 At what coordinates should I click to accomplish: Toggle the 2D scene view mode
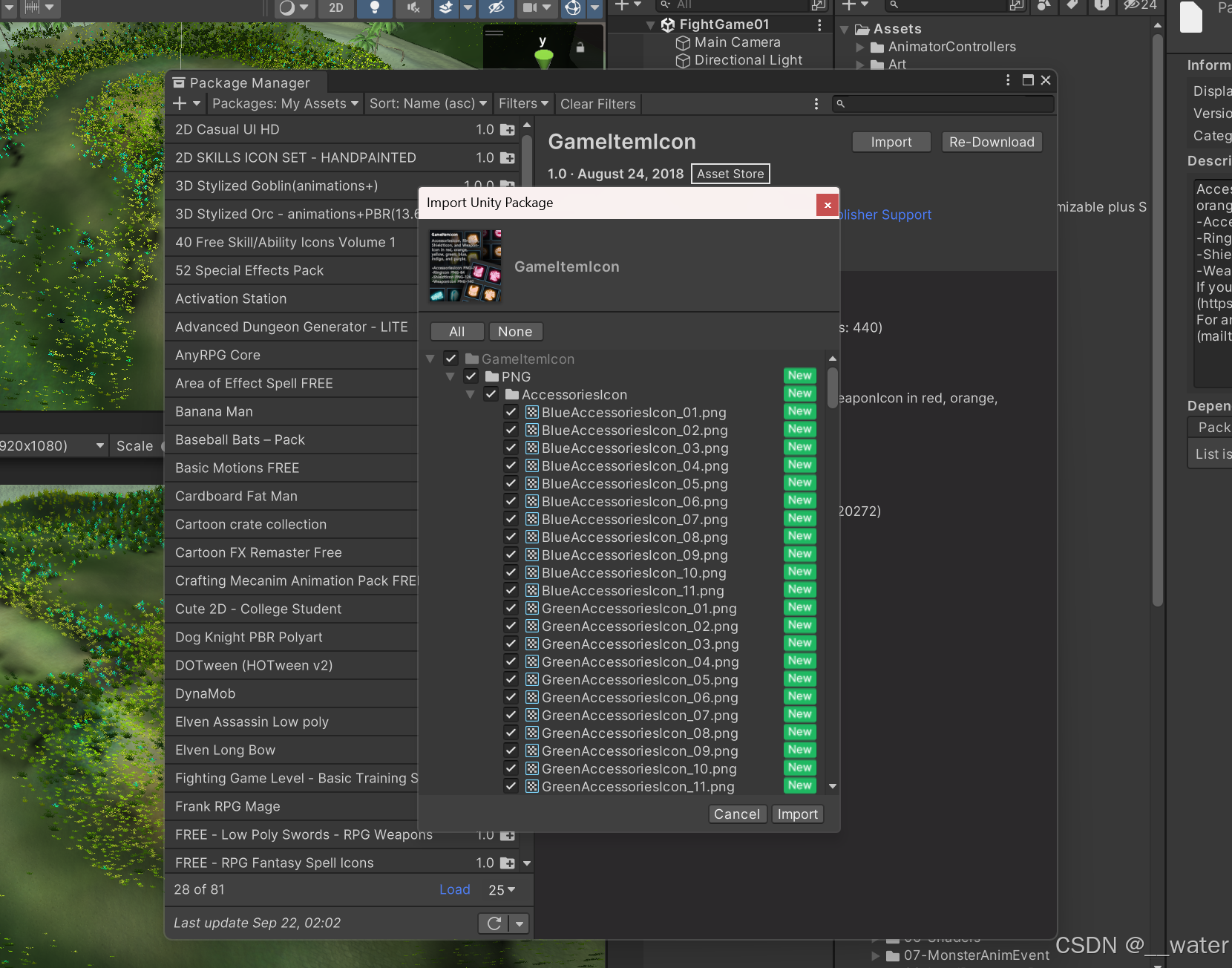pyautogui.click(x=336, y=7)
